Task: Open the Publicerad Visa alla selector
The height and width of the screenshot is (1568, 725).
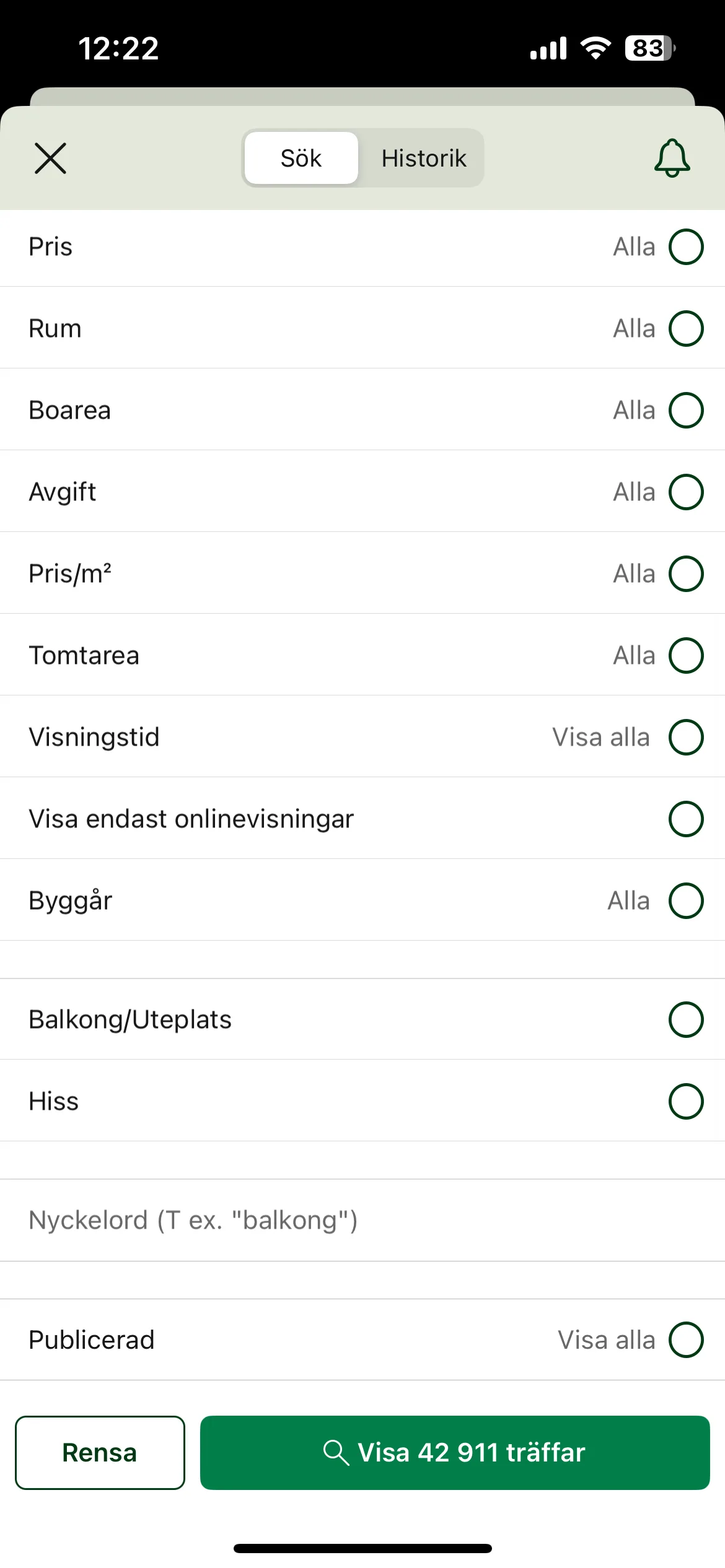Action: [362, 1339]
